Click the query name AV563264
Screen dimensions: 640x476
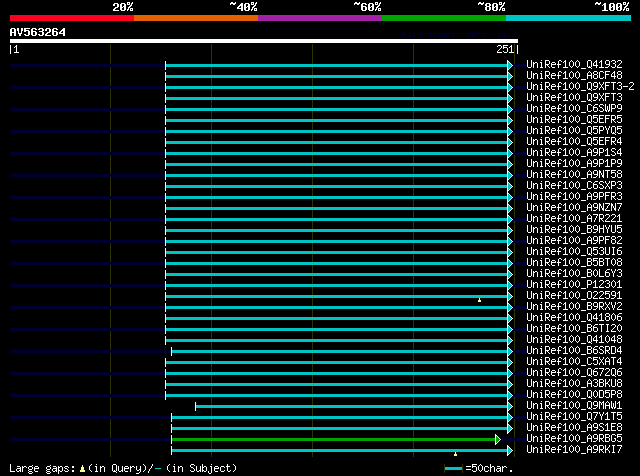pyautogui.click(x=38, y=32)
